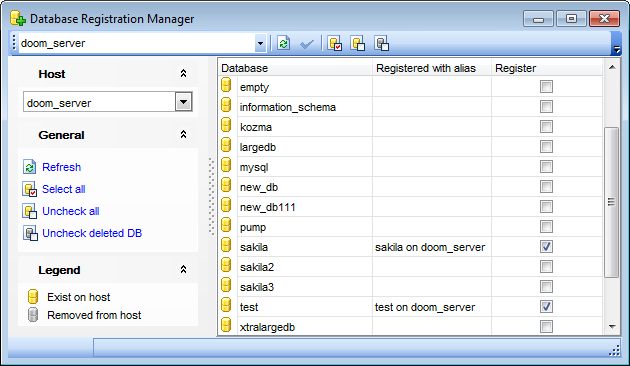The width and height of the screenshot is (630, 366).
Task: Click the Register column header
Action: (x=546, y=68)
